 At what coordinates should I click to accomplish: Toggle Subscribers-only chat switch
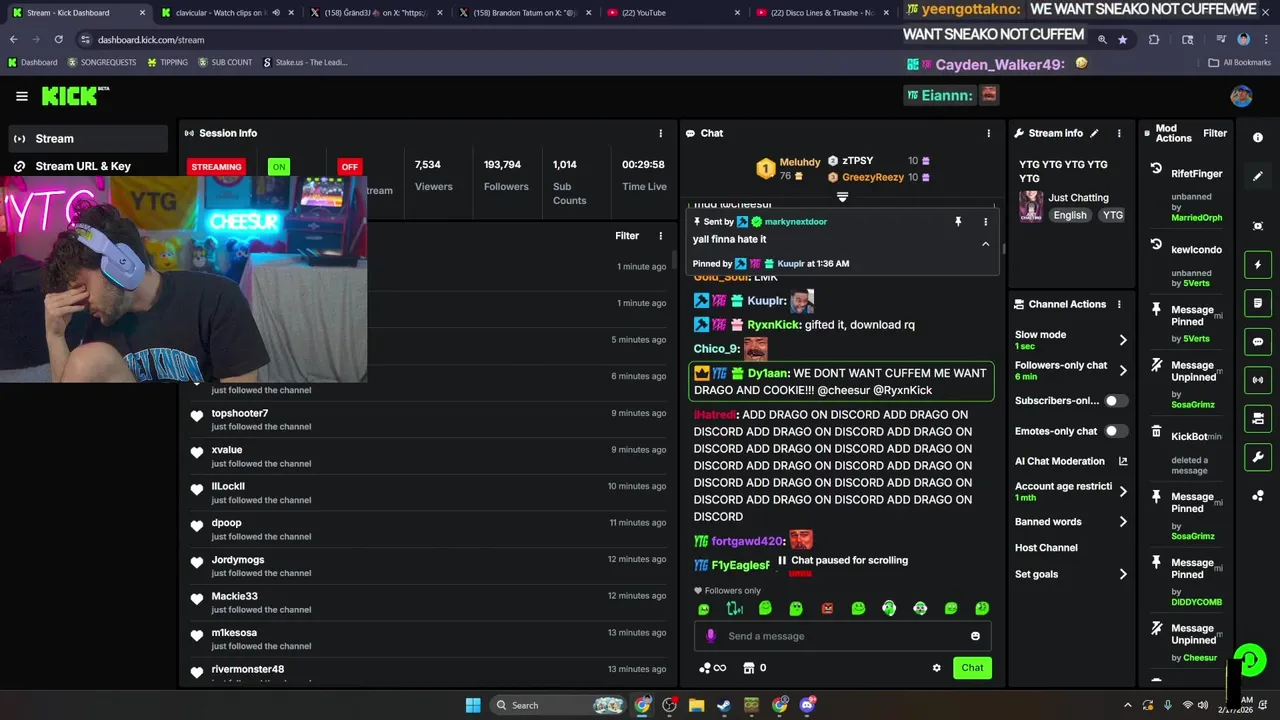point(1115,401)
